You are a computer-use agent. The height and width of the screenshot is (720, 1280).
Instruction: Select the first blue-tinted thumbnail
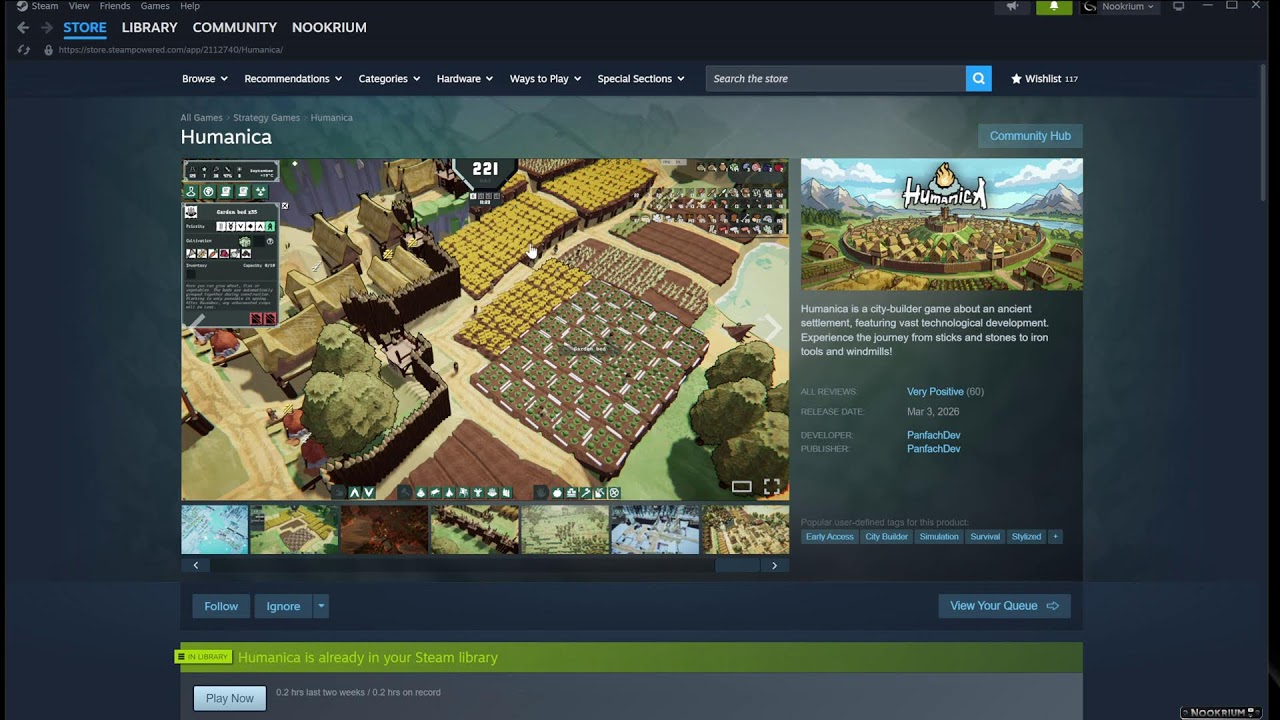(214, 529)
